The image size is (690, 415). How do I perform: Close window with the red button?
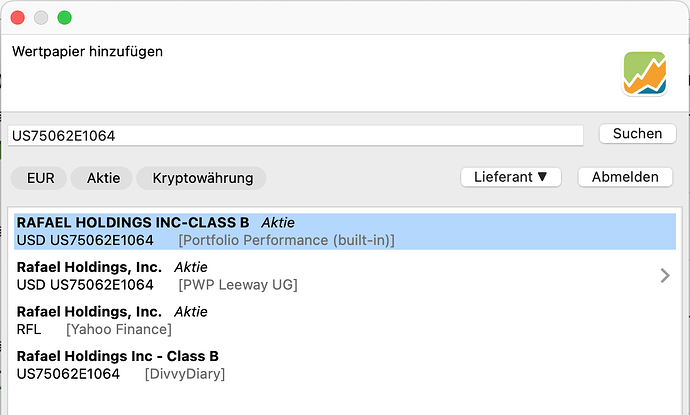click(18, 18)
